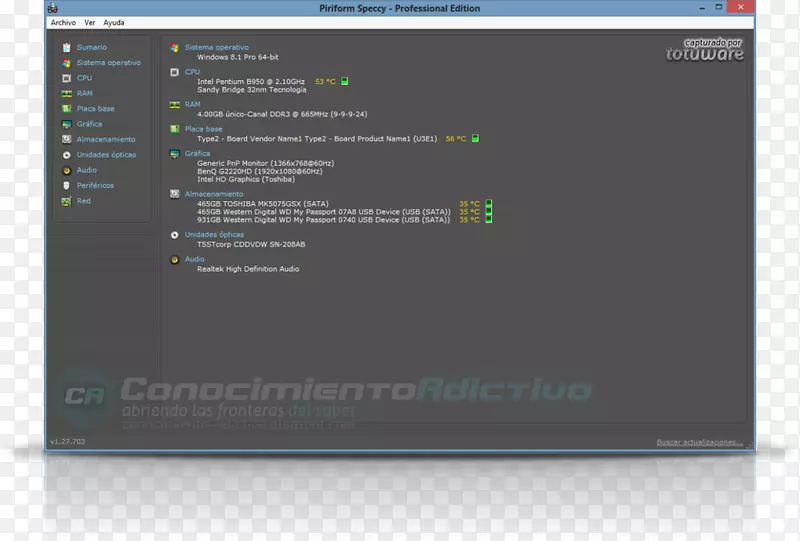Viewport: 800px width, 541px height.
Task: Open the Periféricos icon in the sidebar
Action: [66, 186]
